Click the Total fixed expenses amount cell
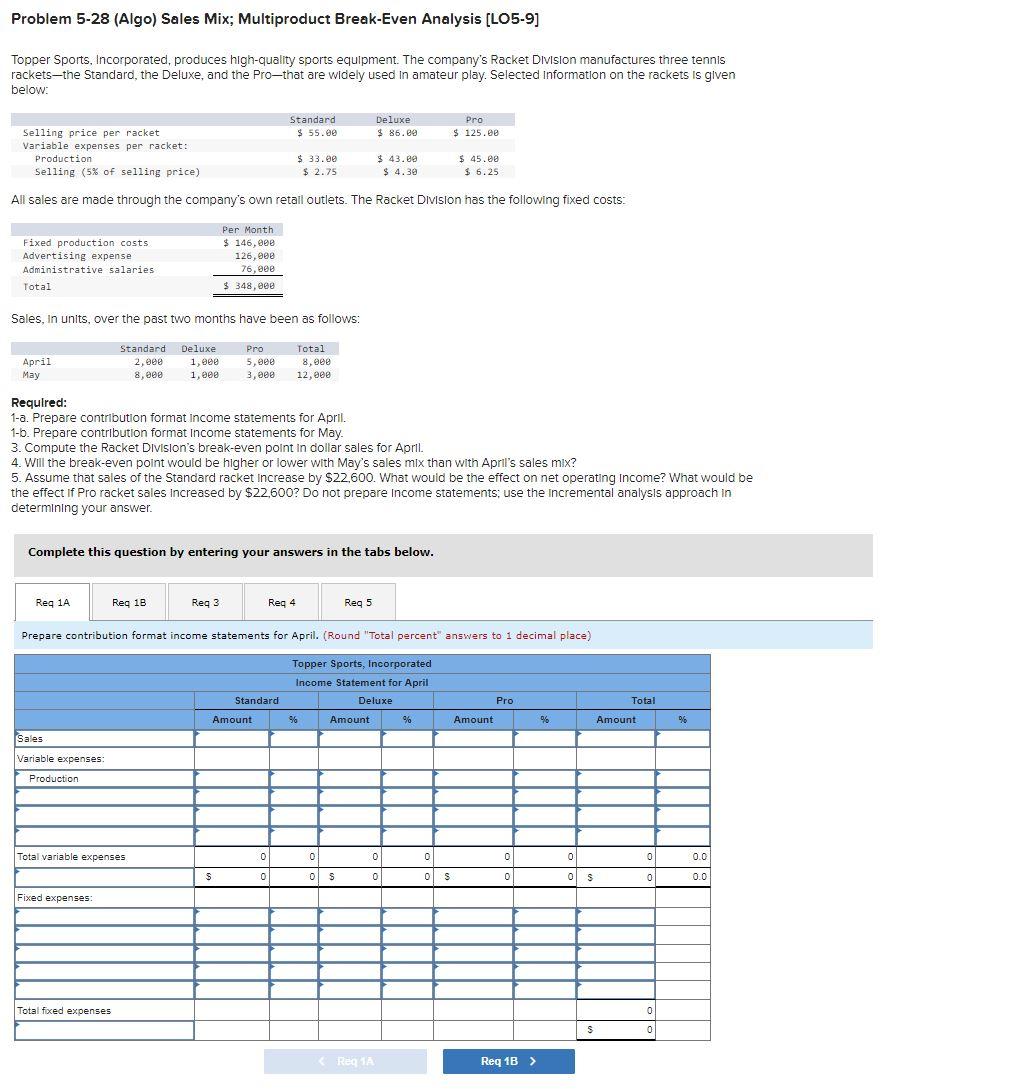 [616, 1010]
